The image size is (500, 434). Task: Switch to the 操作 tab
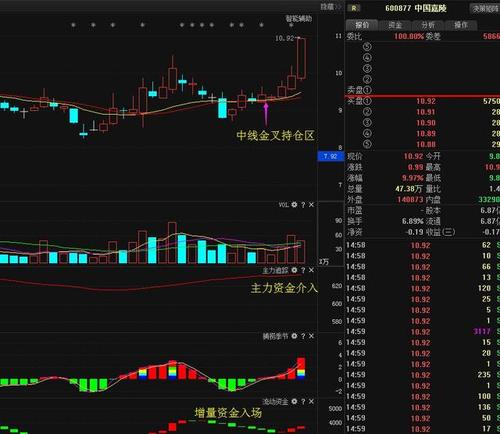coord(461,25)
